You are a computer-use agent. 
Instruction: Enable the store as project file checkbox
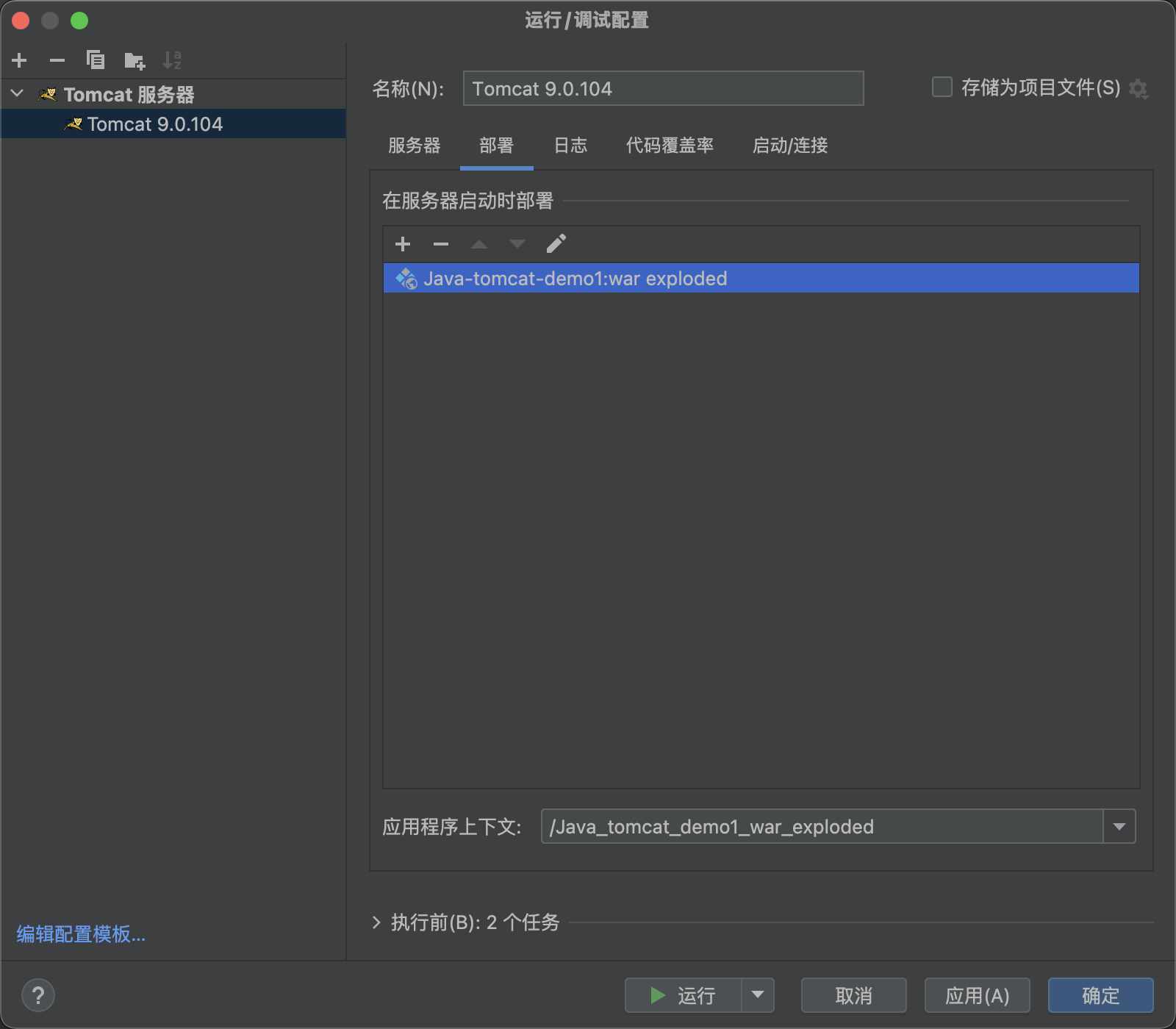(x=942, y=87)
